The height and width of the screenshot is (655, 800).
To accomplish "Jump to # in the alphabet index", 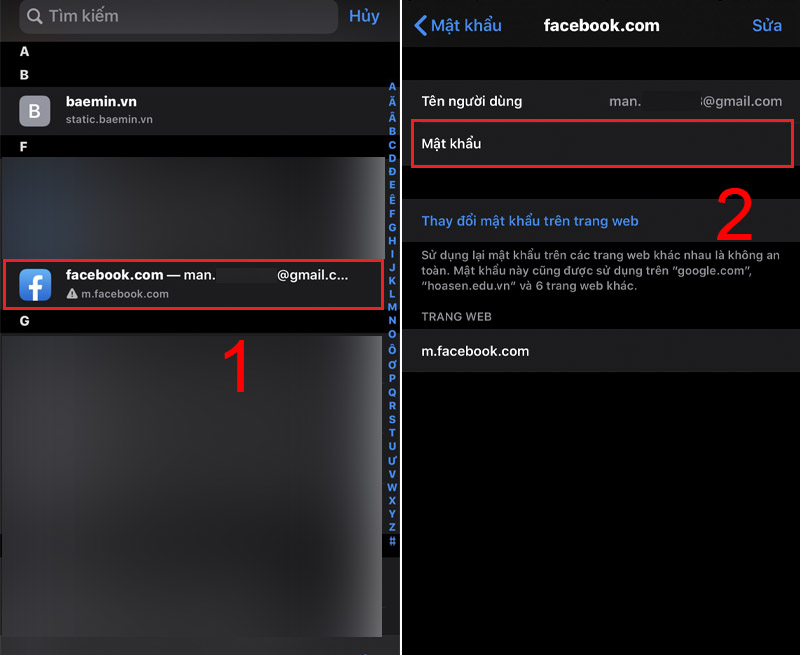I will [392, 541].
